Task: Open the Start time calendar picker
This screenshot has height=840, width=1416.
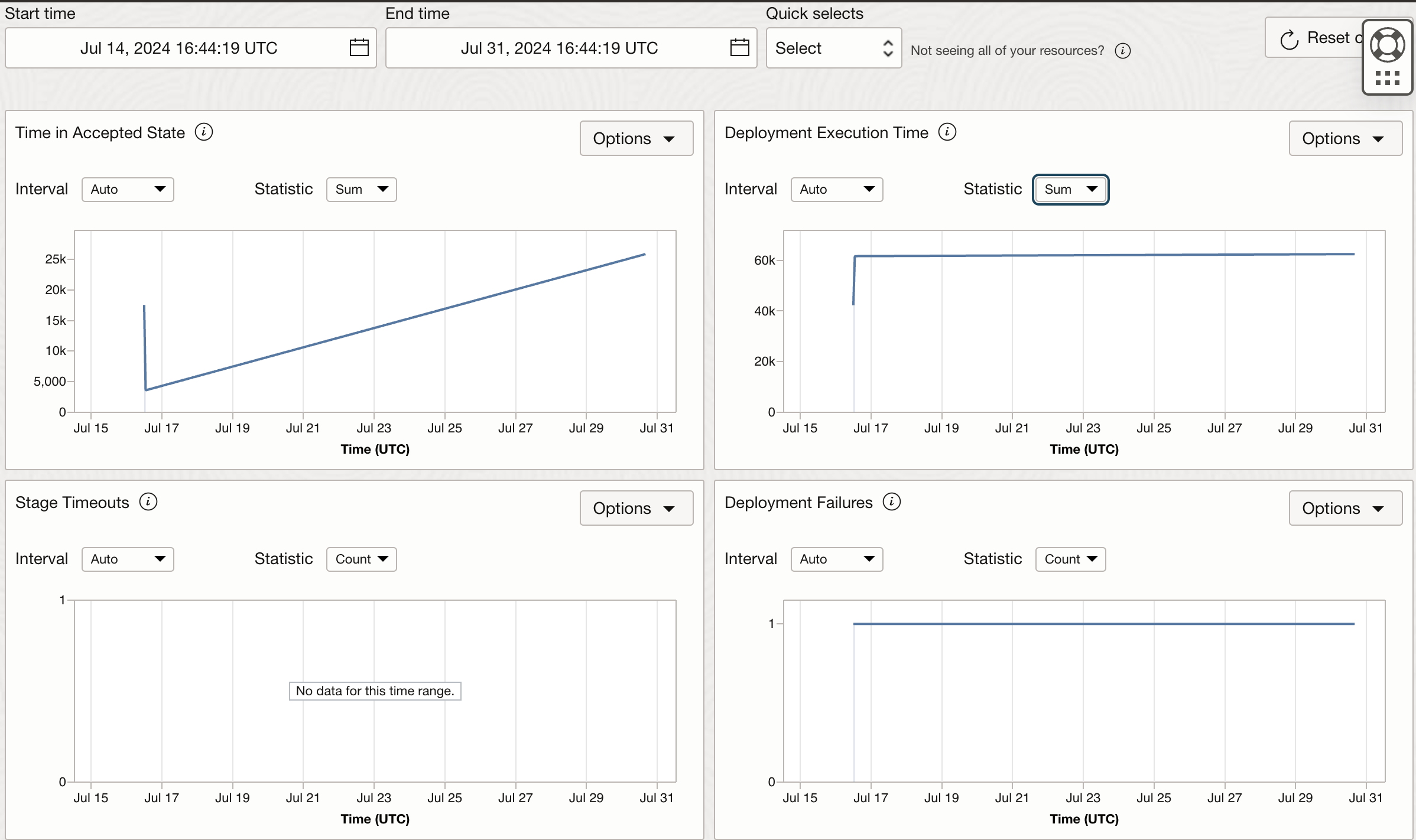Action: click(359, 48)
